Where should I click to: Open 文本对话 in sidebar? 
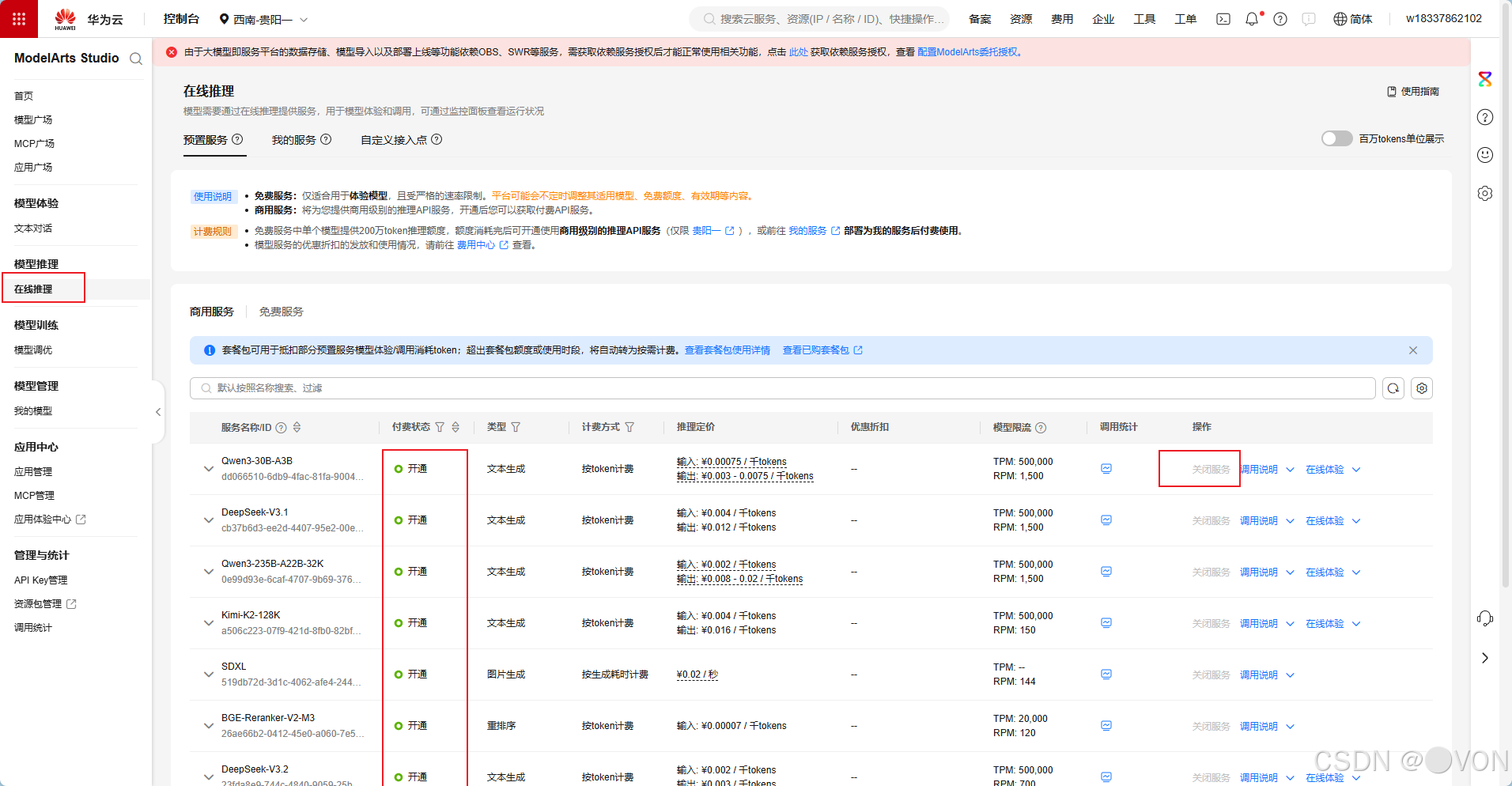pos(33,228)
